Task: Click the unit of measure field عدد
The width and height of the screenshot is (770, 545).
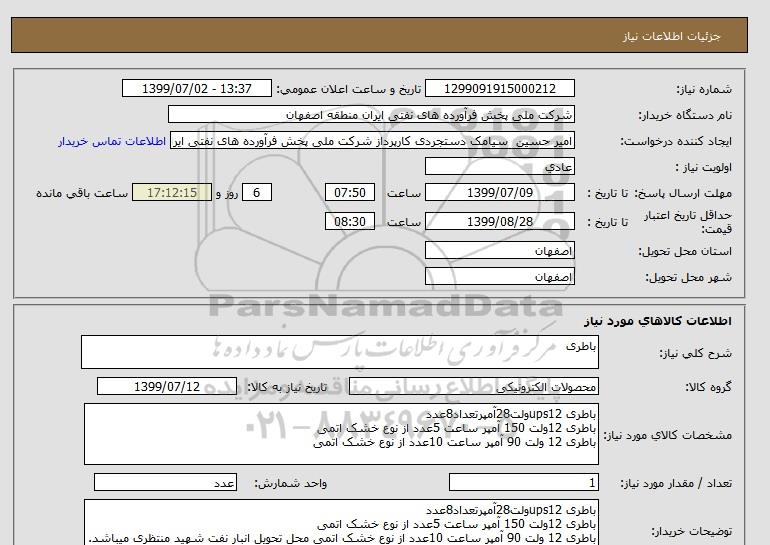Action: point(165,483)
